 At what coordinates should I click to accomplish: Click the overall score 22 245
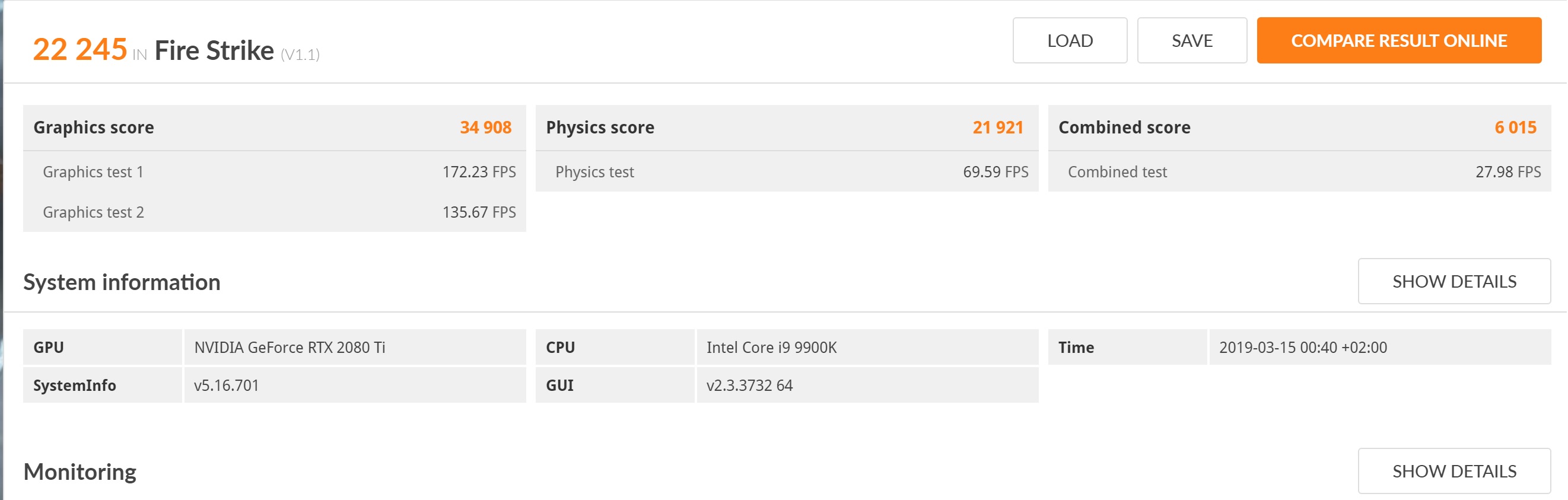[x=79, y=49]
